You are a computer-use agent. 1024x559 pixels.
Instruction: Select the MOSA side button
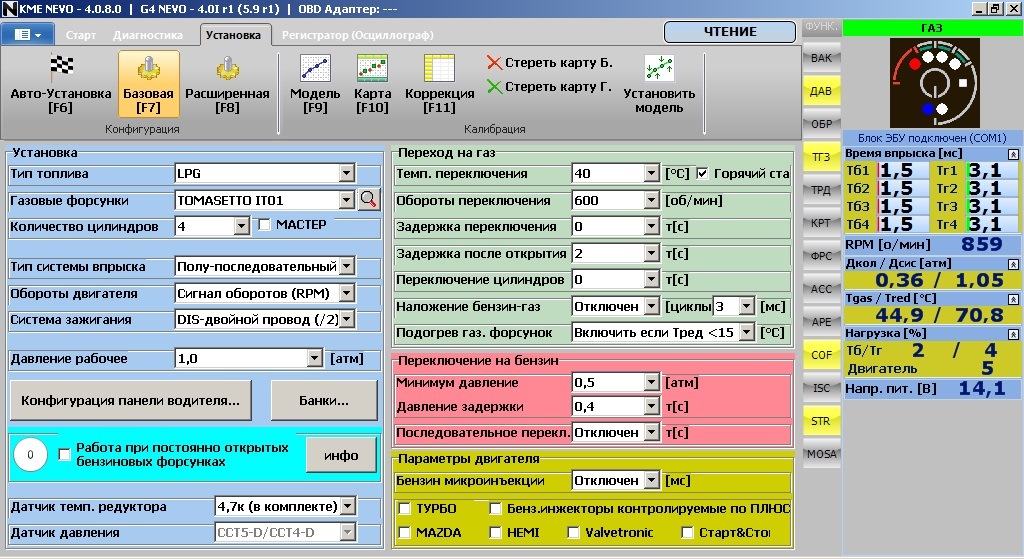[x=821, y=454]
